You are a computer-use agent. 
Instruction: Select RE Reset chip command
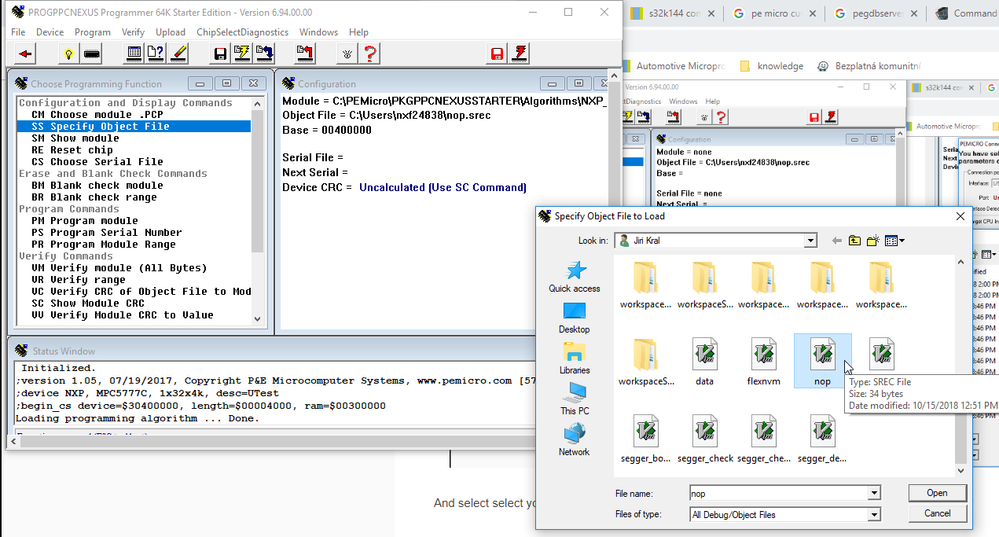tap(134, 150)
